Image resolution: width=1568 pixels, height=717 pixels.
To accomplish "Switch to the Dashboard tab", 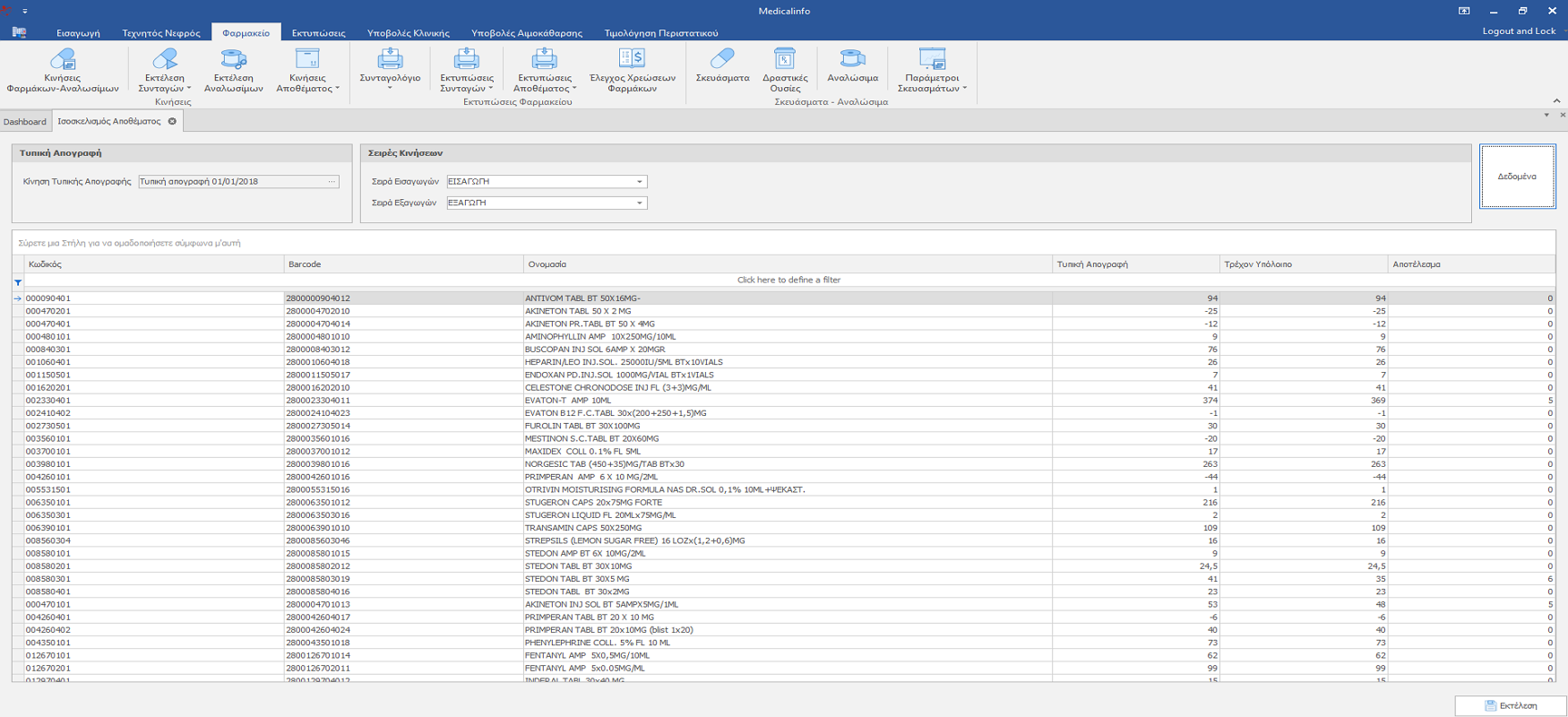I will [x=25, y=122].
